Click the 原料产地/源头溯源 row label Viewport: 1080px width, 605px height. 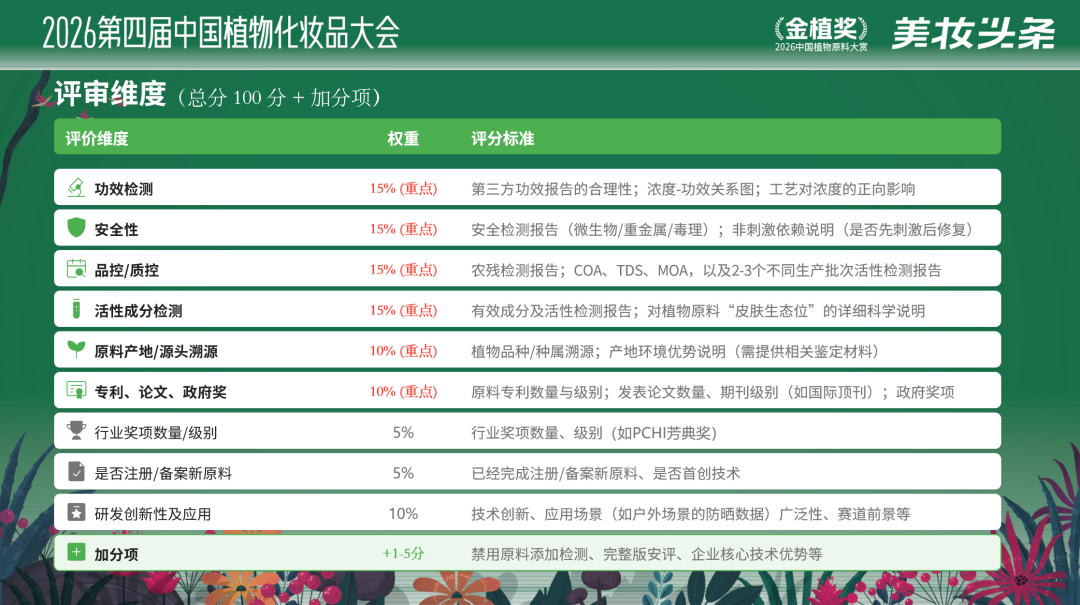156,351
